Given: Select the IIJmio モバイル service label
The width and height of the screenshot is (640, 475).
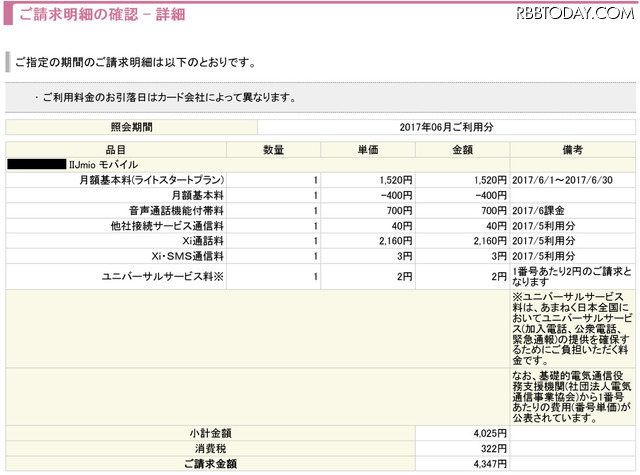Looking at the screenshot, I should (x=112, y=163).
